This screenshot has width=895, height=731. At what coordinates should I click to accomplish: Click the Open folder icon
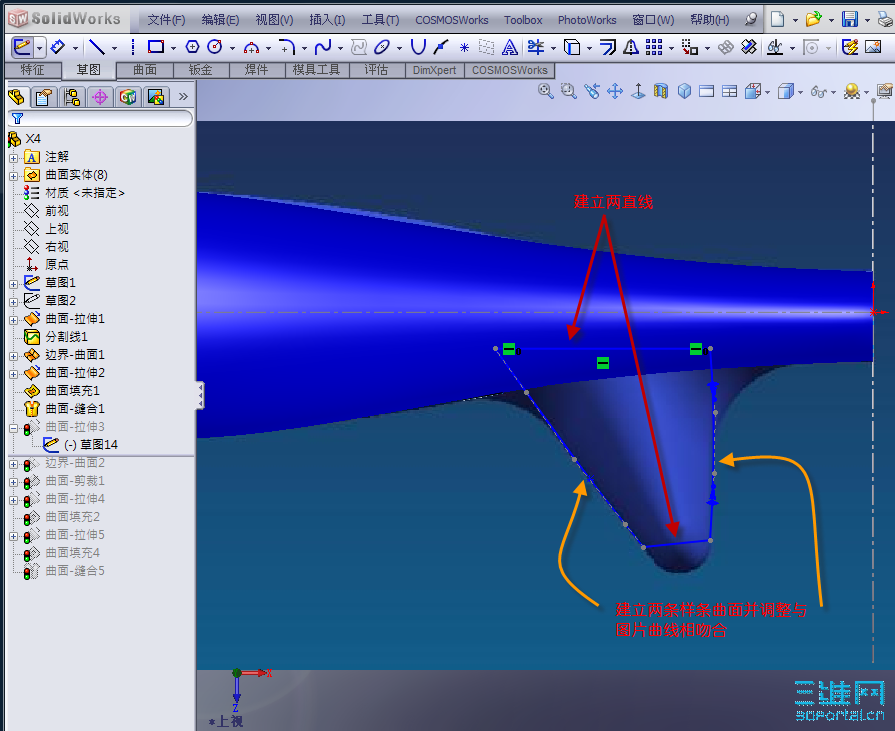coord(813,19)
